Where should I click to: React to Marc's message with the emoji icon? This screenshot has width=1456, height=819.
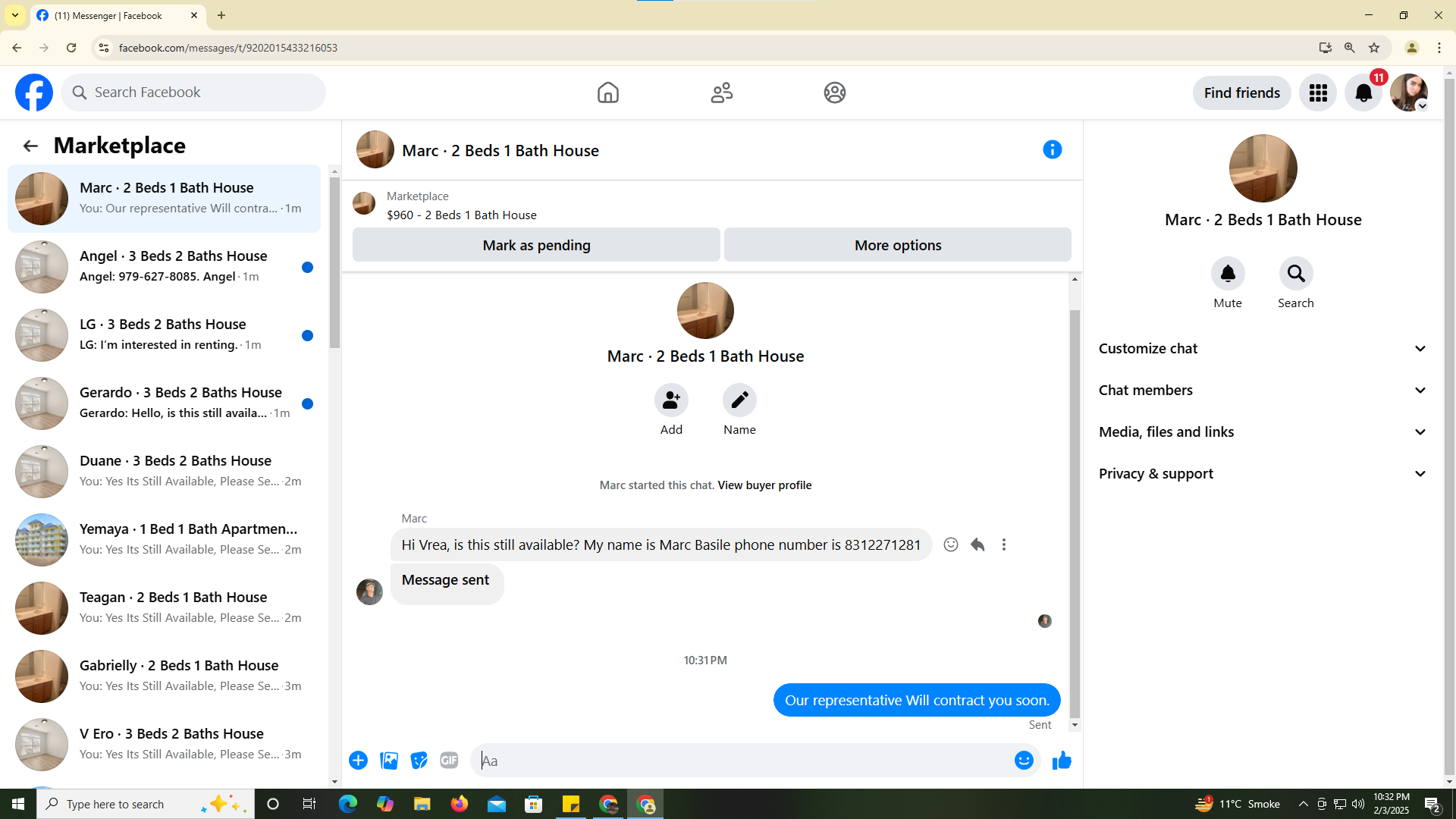950,544
